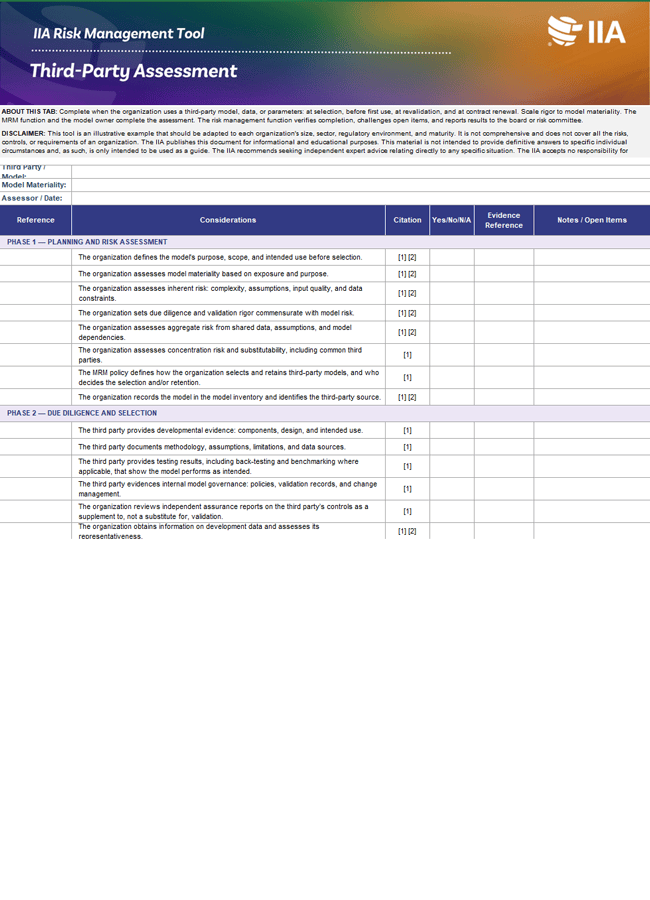This screenshot has width=650, height=900.
Task: Click 'assesses inherent risk: complexity' consideration
Action: coord(220,293)
